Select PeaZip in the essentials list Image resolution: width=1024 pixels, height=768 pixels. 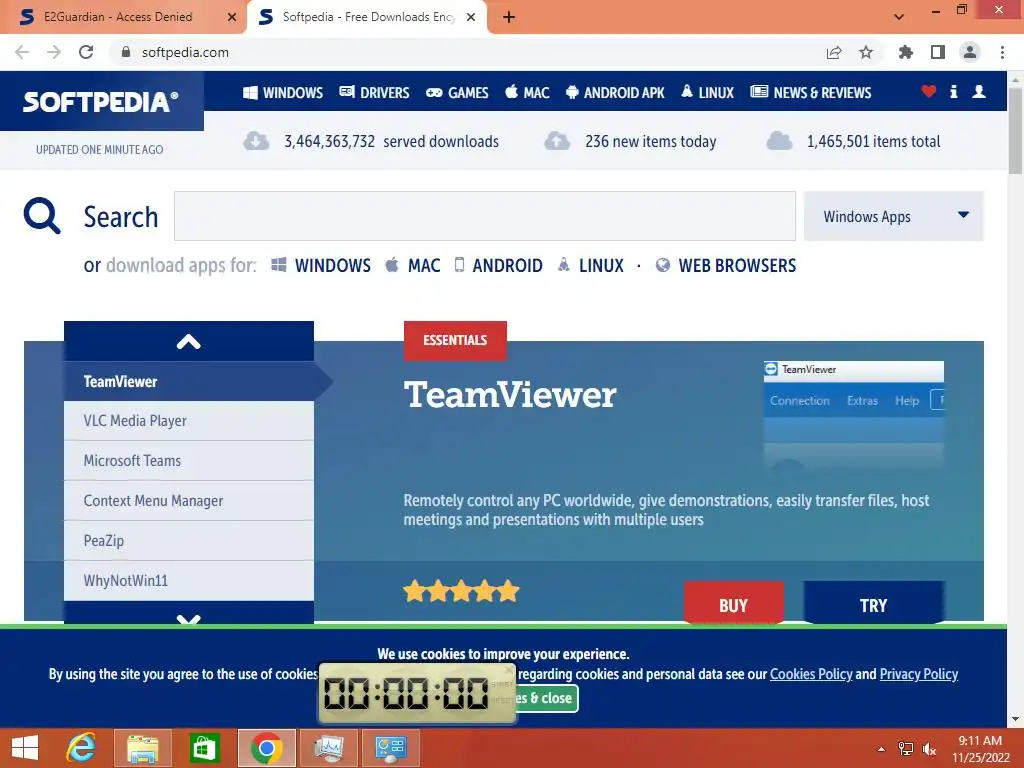pos(189,541)
